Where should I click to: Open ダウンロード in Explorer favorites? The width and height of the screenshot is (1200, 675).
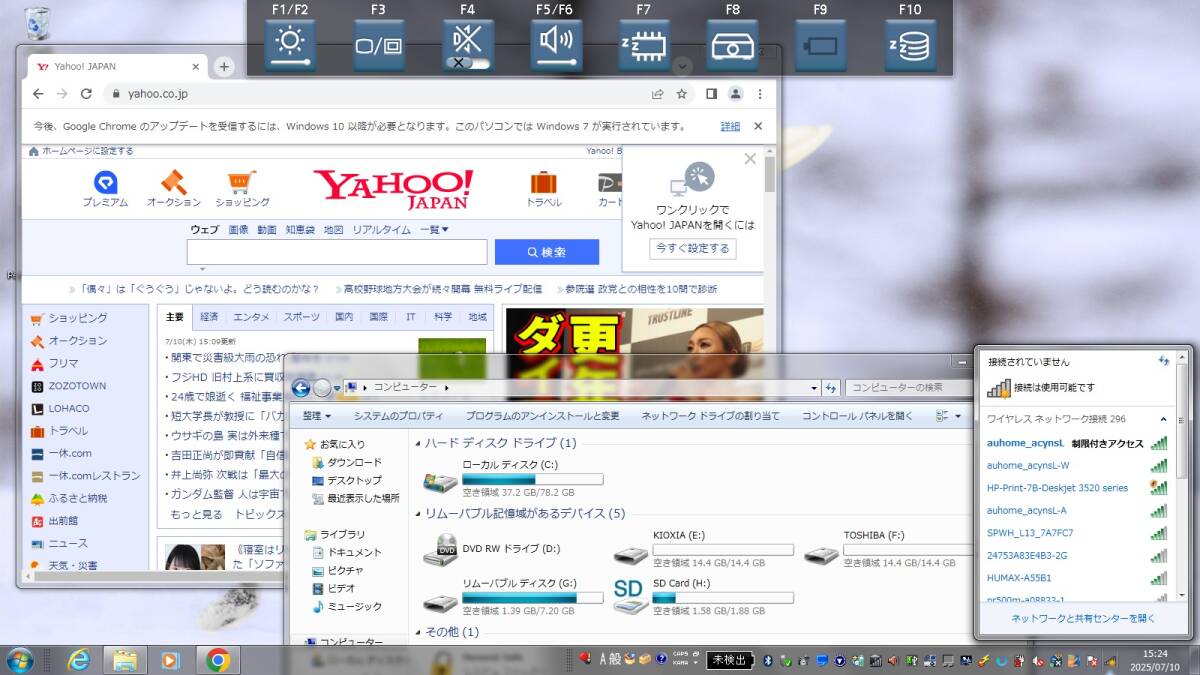[346, 463]
